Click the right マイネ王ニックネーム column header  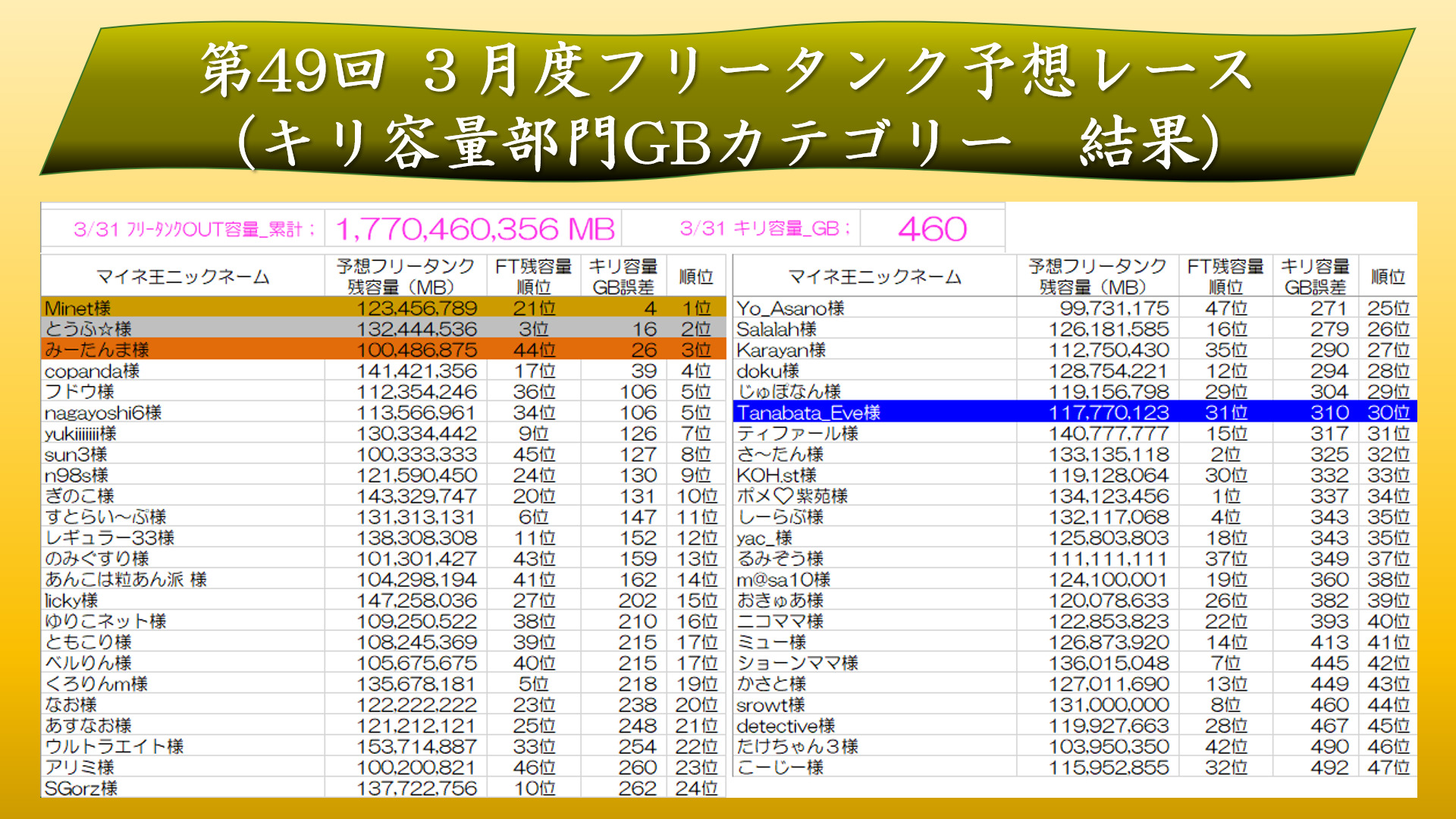874,277
